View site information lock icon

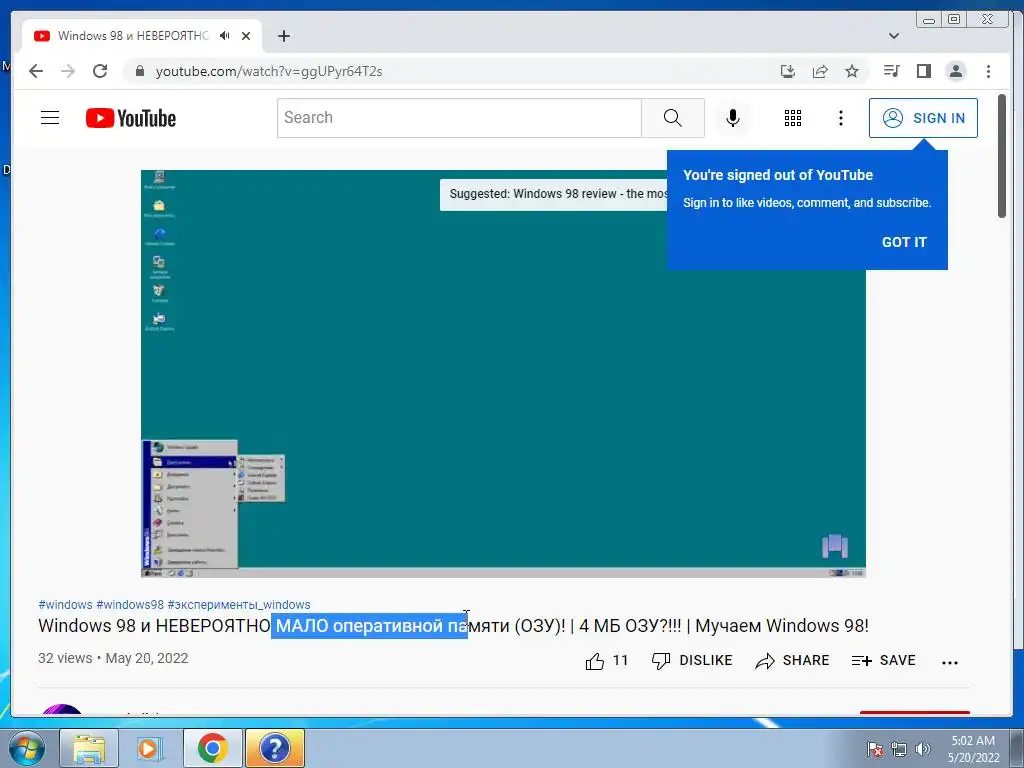[x=139, y=71]
